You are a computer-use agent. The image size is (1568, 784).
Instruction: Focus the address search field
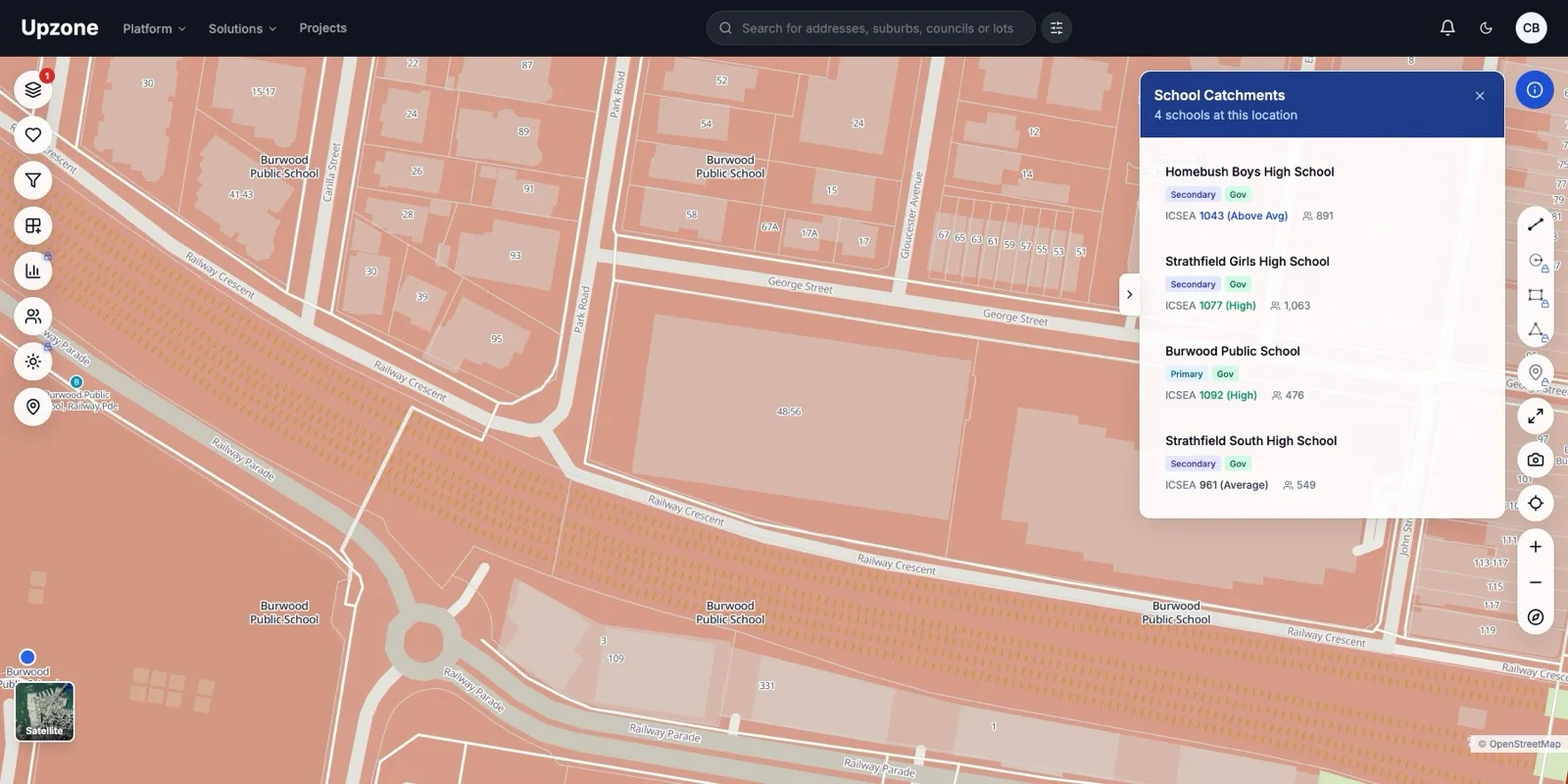coord(870,28)
